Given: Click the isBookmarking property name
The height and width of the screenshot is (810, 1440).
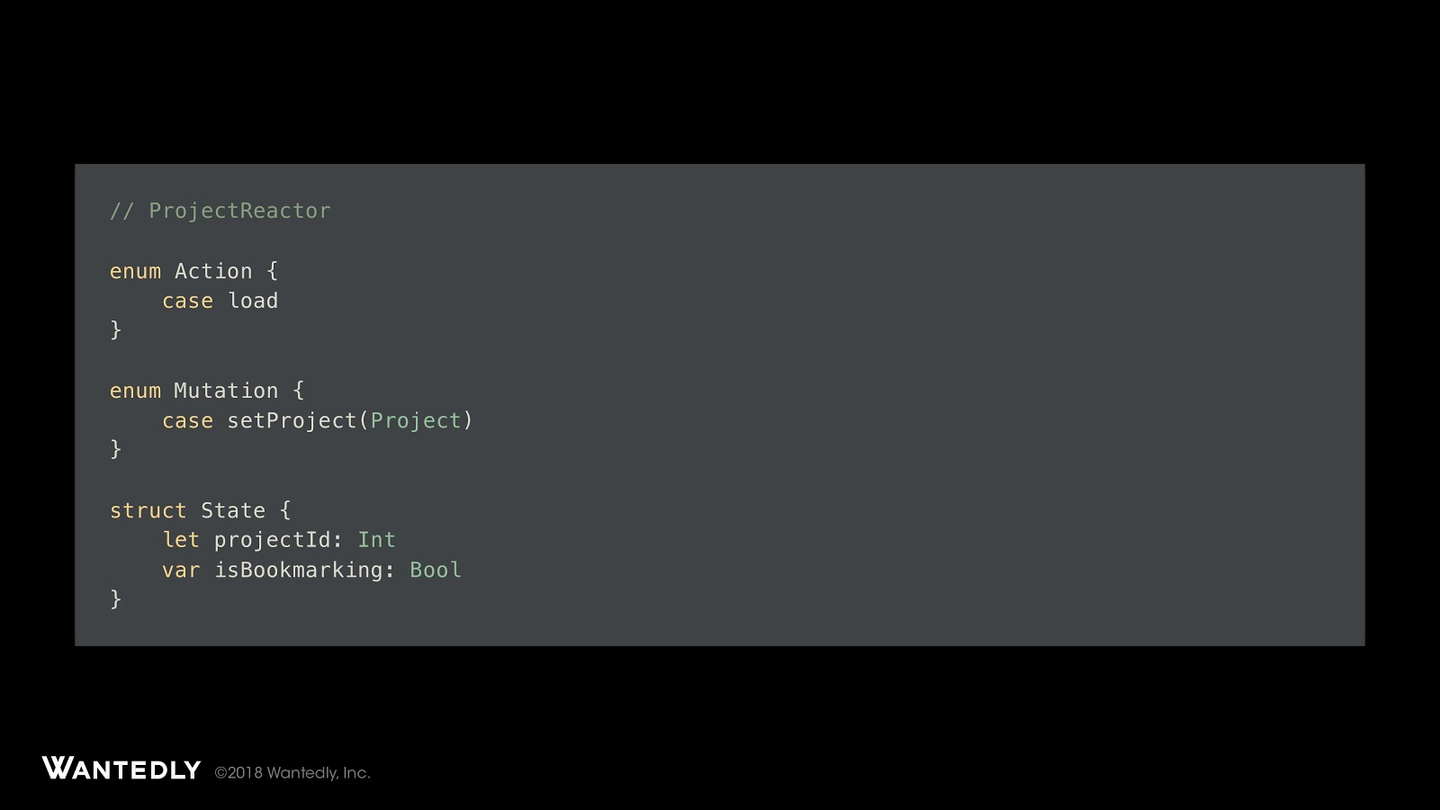Looking at the screenshot, I should point(298,570).
